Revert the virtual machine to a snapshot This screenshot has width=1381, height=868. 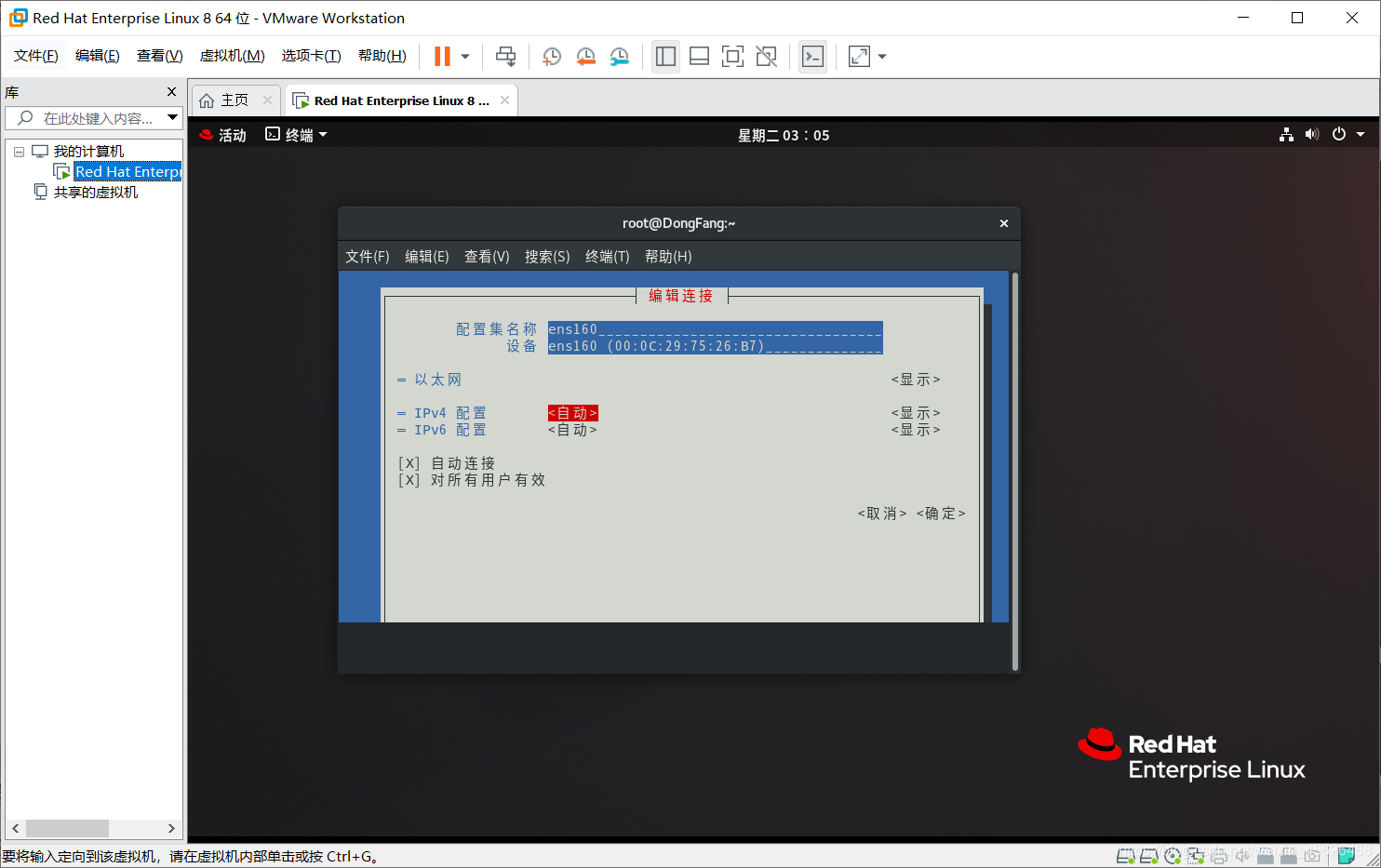[585, 57]
